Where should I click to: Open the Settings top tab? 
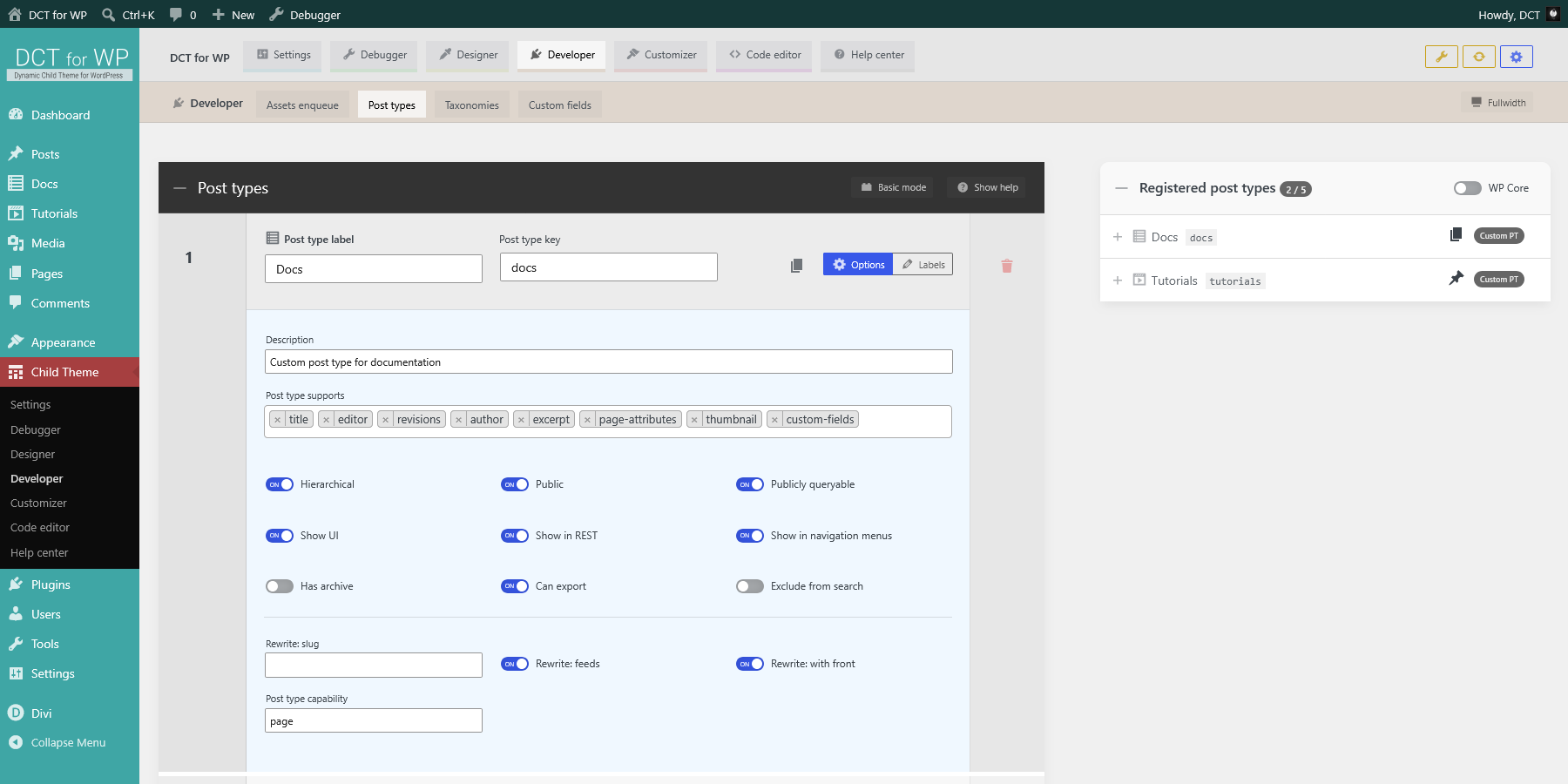(x=283, y=55)
